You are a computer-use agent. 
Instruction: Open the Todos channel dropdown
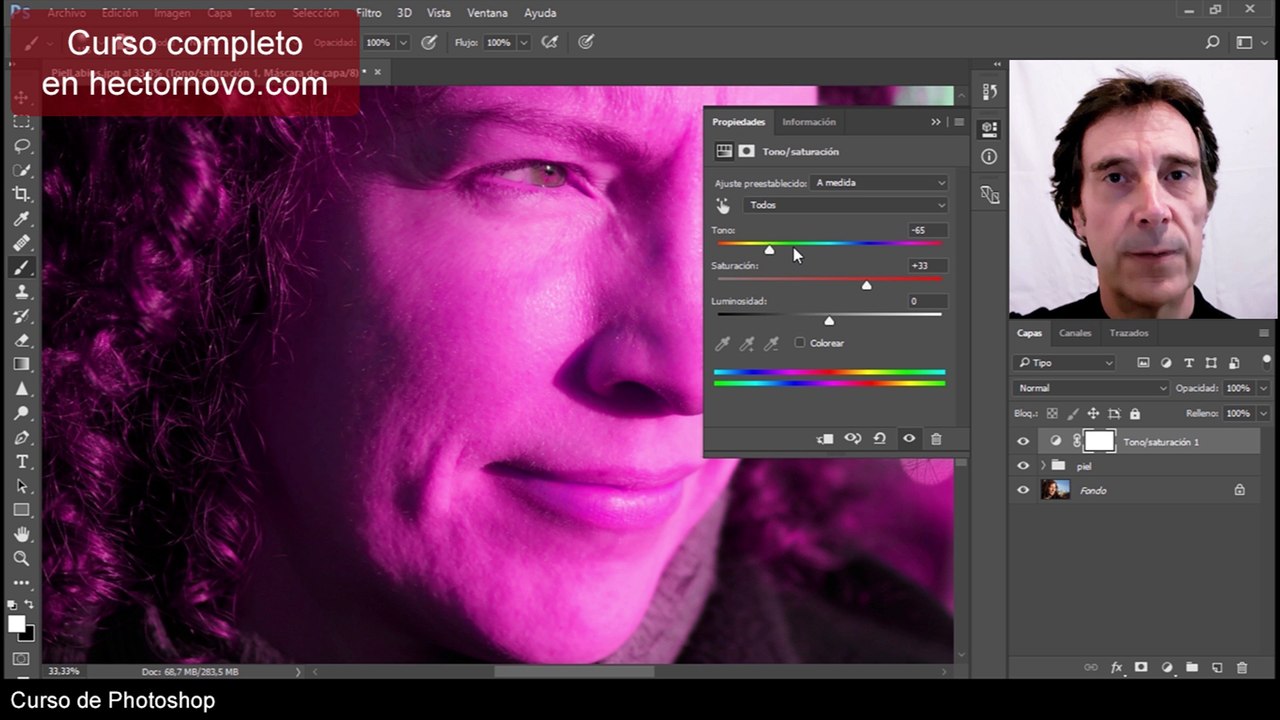point(845,205)
